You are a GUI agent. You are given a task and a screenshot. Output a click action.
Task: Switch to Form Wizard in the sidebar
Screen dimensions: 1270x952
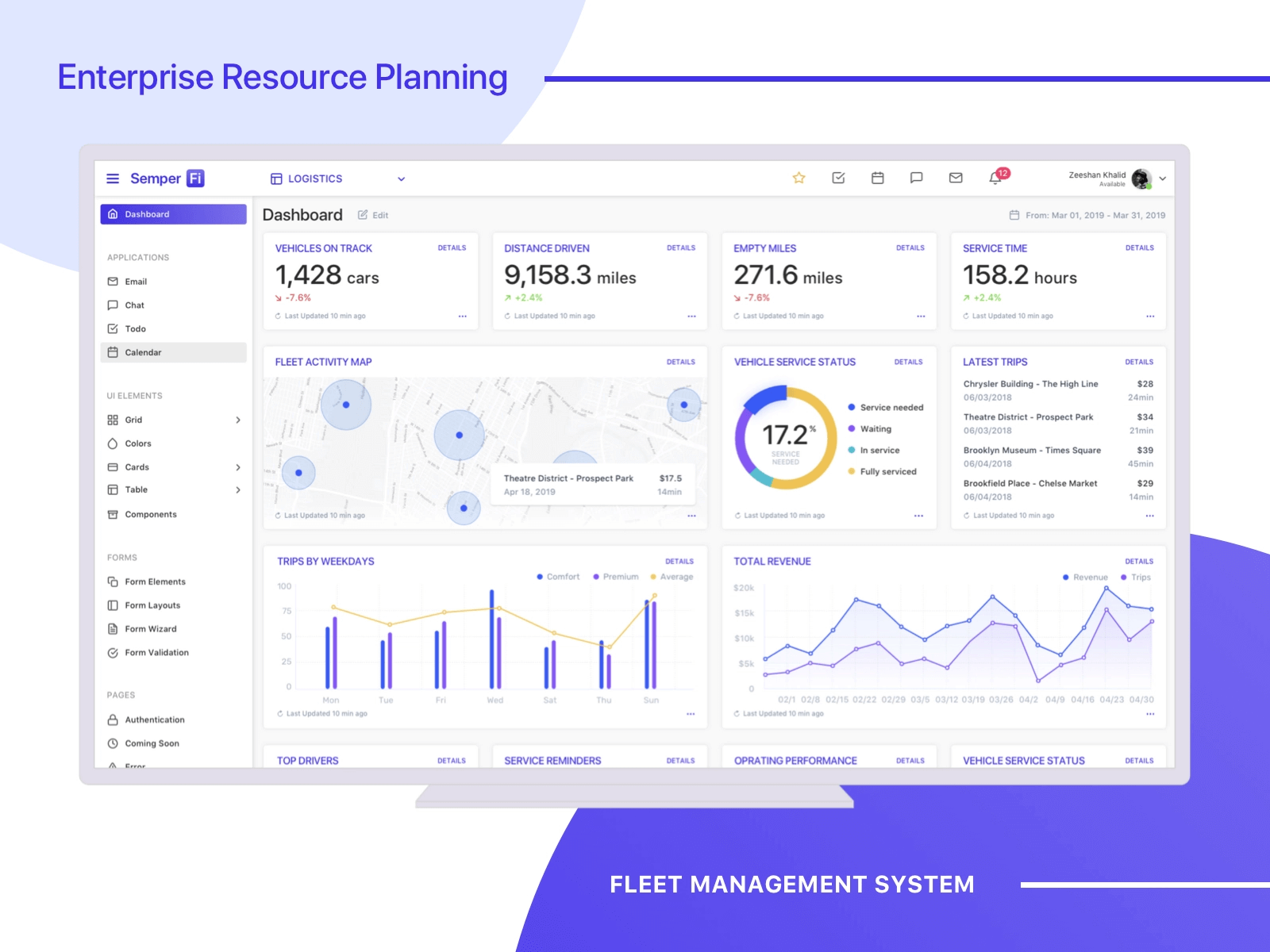(149, 628)
